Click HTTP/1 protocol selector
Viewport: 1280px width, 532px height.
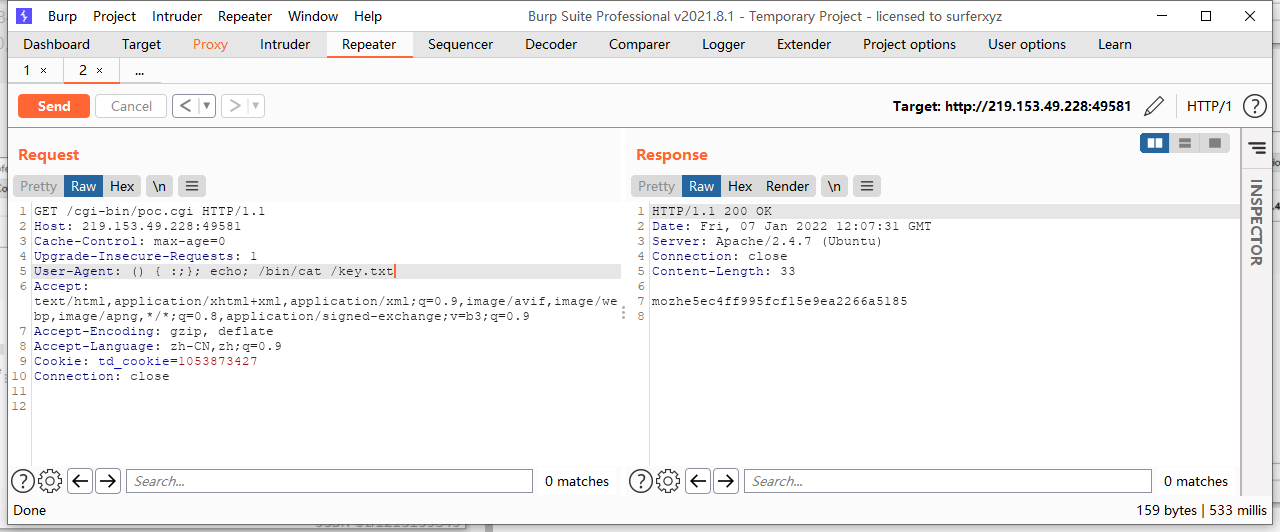point(1209,106)
